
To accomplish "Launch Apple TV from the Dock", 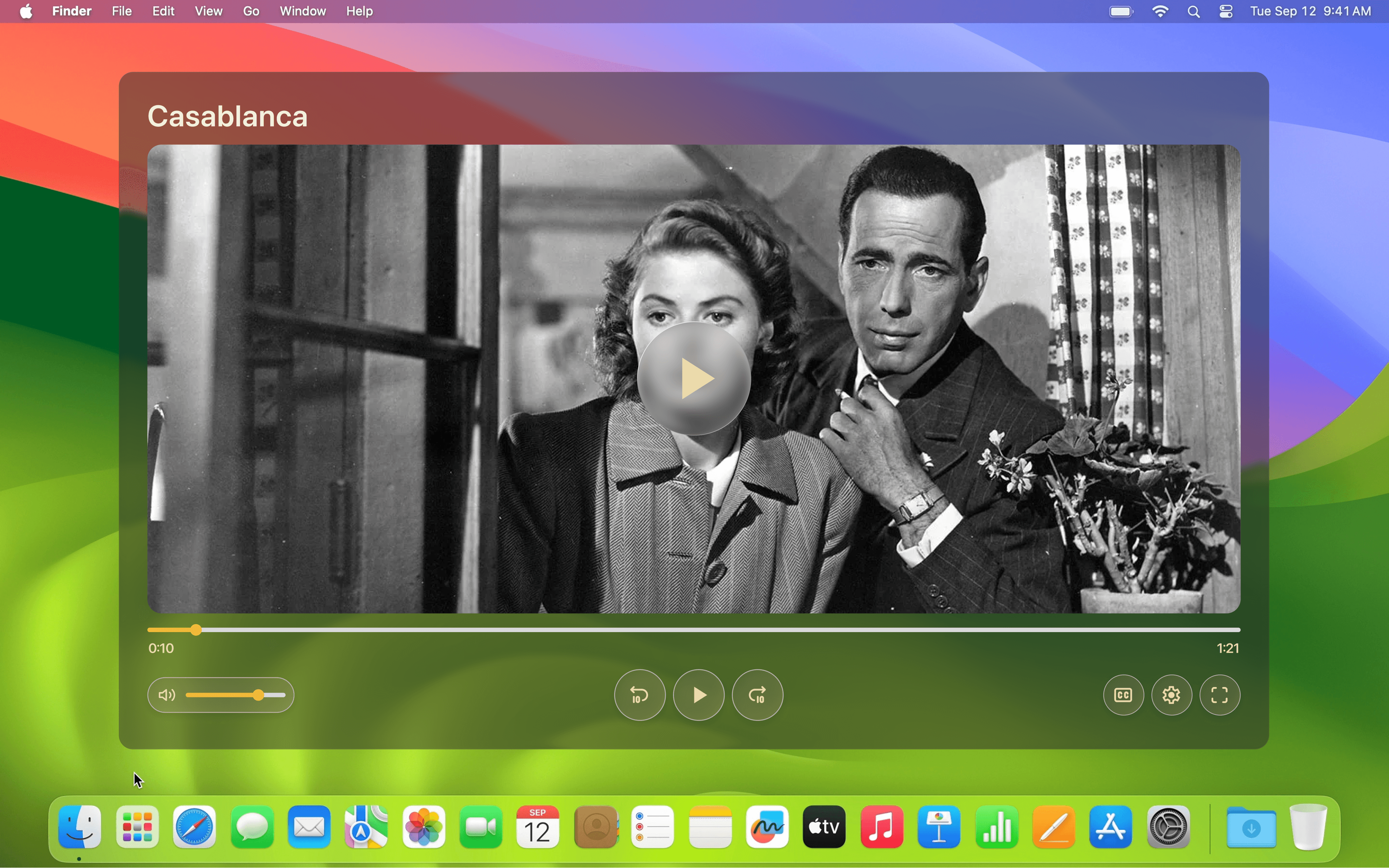I will pos(824,827).
